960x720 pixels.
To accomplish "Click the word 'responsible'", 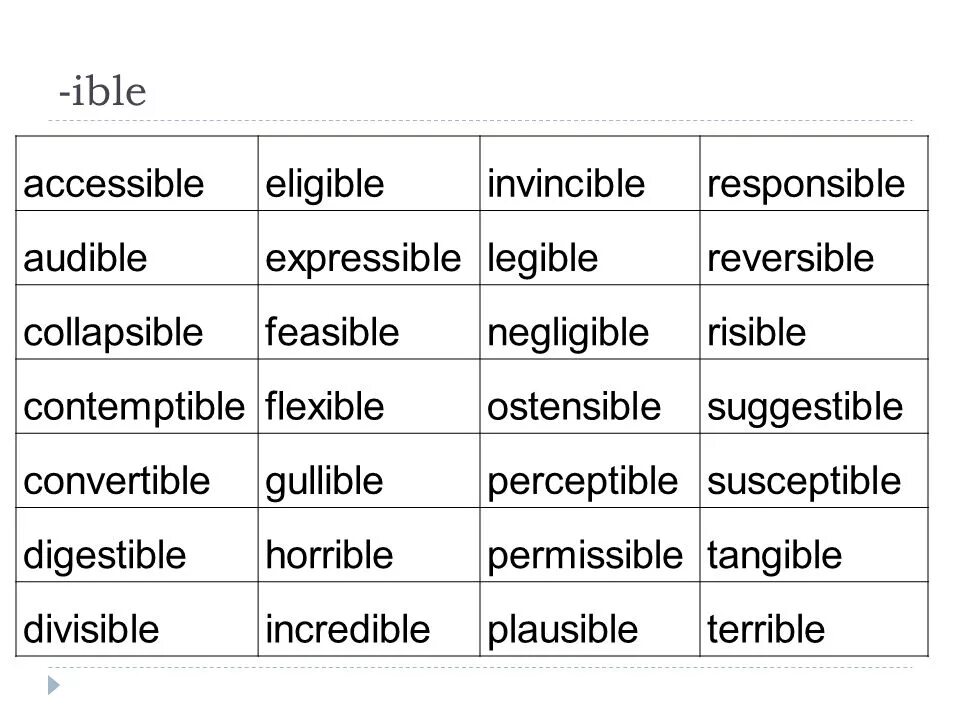I will click(806, 185).
